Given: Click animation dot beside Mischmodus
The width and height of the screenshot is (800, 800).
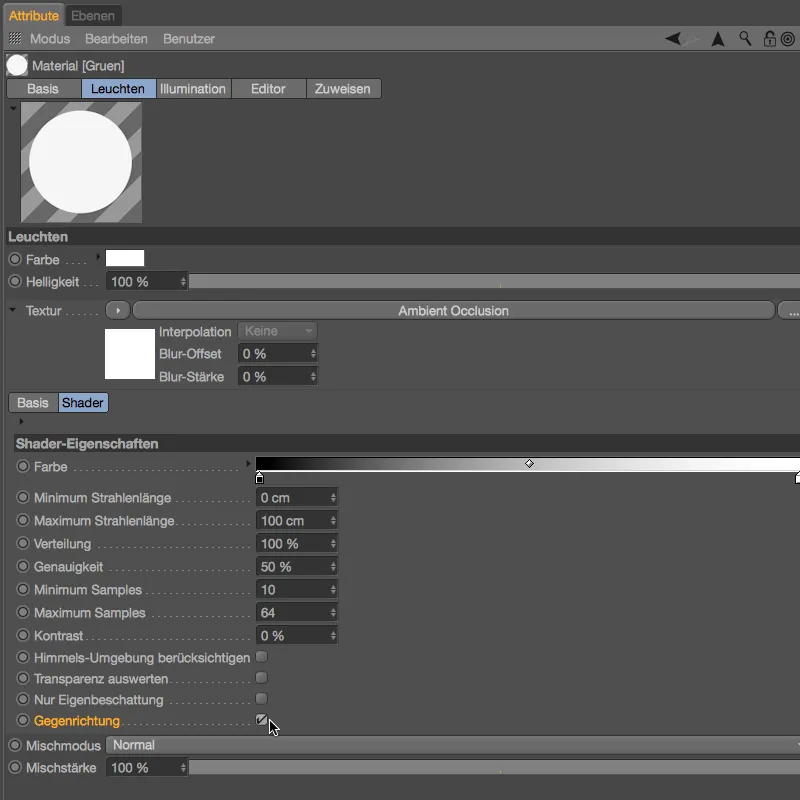Looking at the screenshot, I should 15,745.
